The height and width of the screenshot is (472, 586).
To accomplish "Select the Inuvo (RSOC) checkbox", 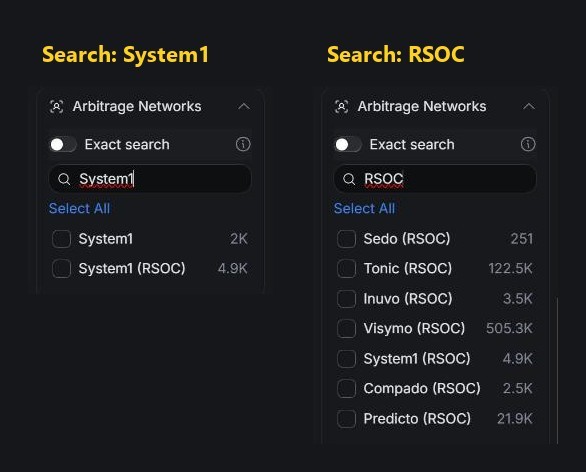I will (346, 299).
